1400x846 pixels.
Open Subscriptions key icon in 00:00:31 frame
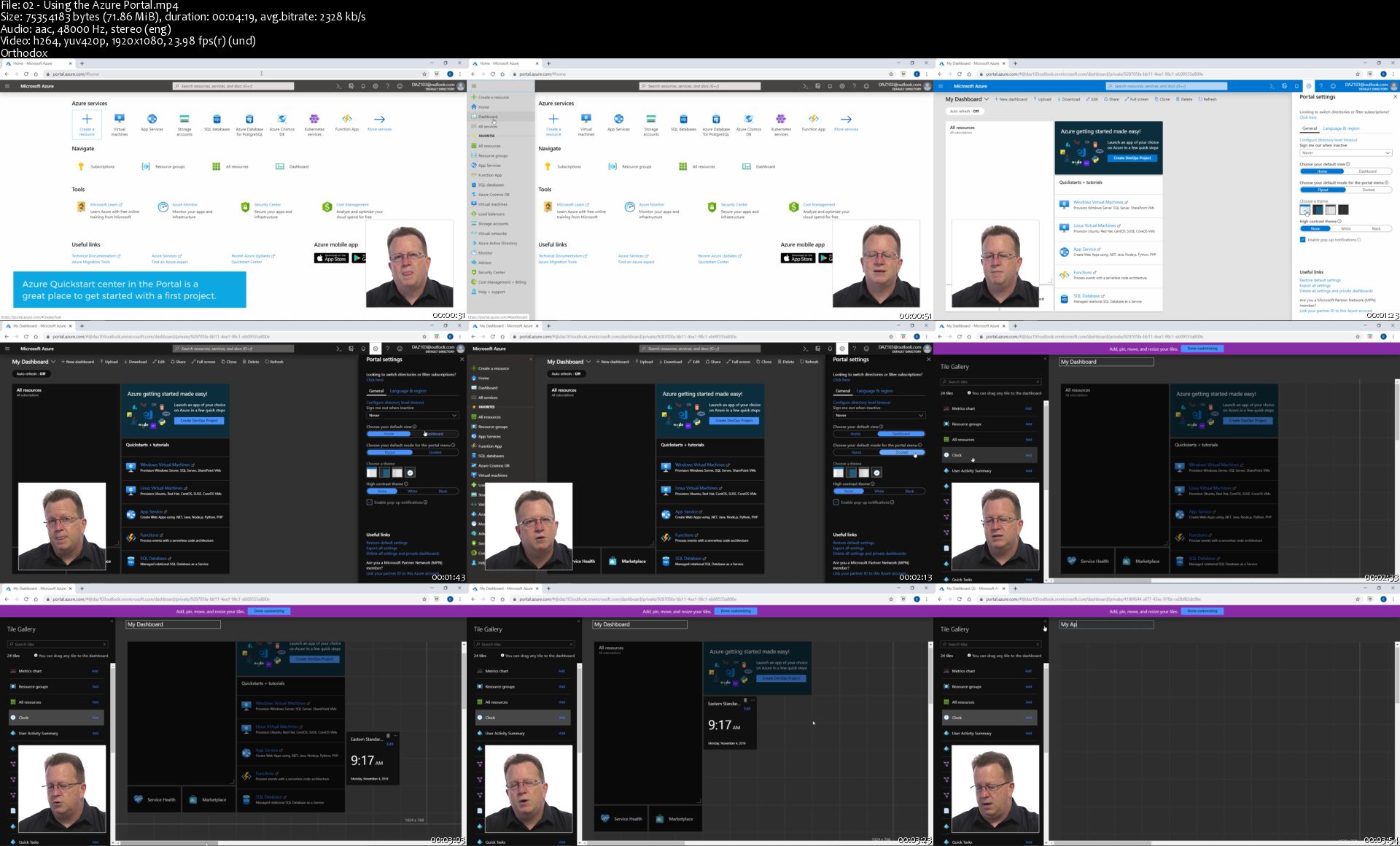coord(81,166)
